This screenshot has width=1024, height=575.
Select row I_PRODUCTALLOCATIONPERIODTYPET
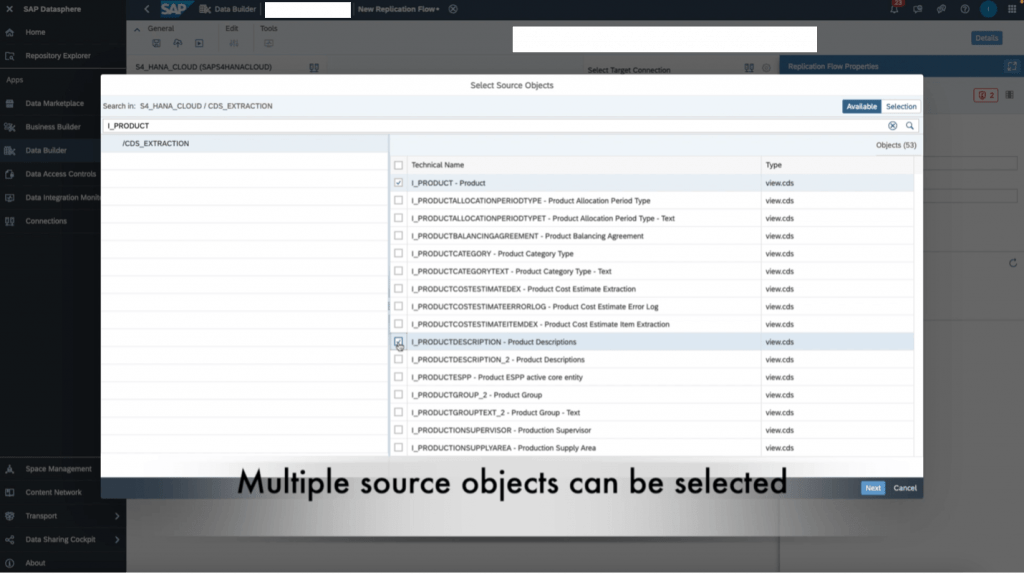[652, 218]
